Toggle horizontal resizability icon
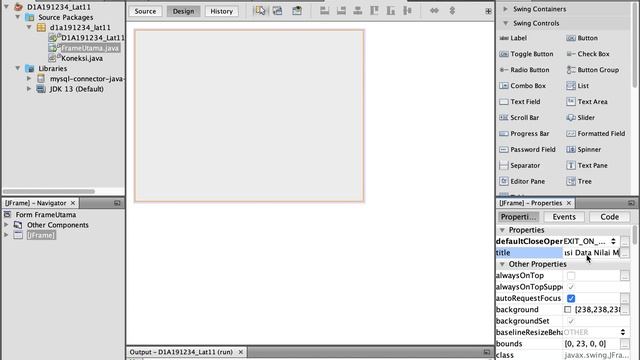640x360 pixels. pos(434,11)
